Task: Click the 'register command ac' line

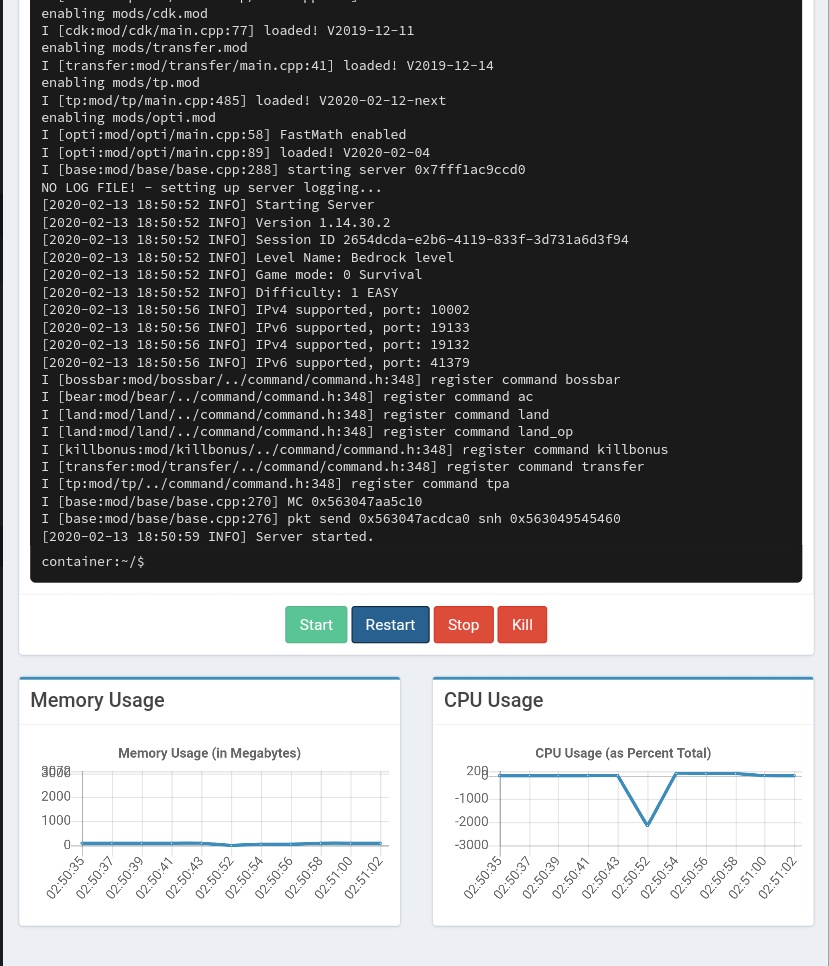Action: [287, 397]
